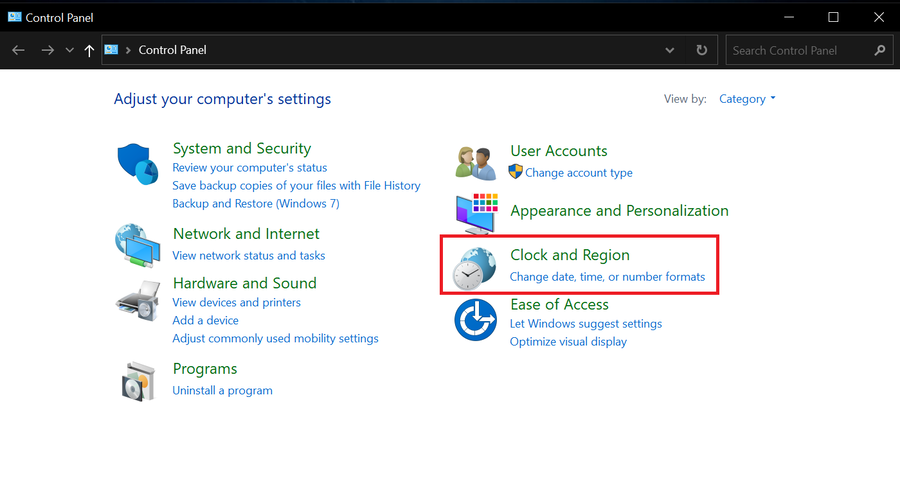Image resolution: width=900 pixels, height=483 pixels.
Task: Click Let Windows suggest settings
Action: click(585, 324)
